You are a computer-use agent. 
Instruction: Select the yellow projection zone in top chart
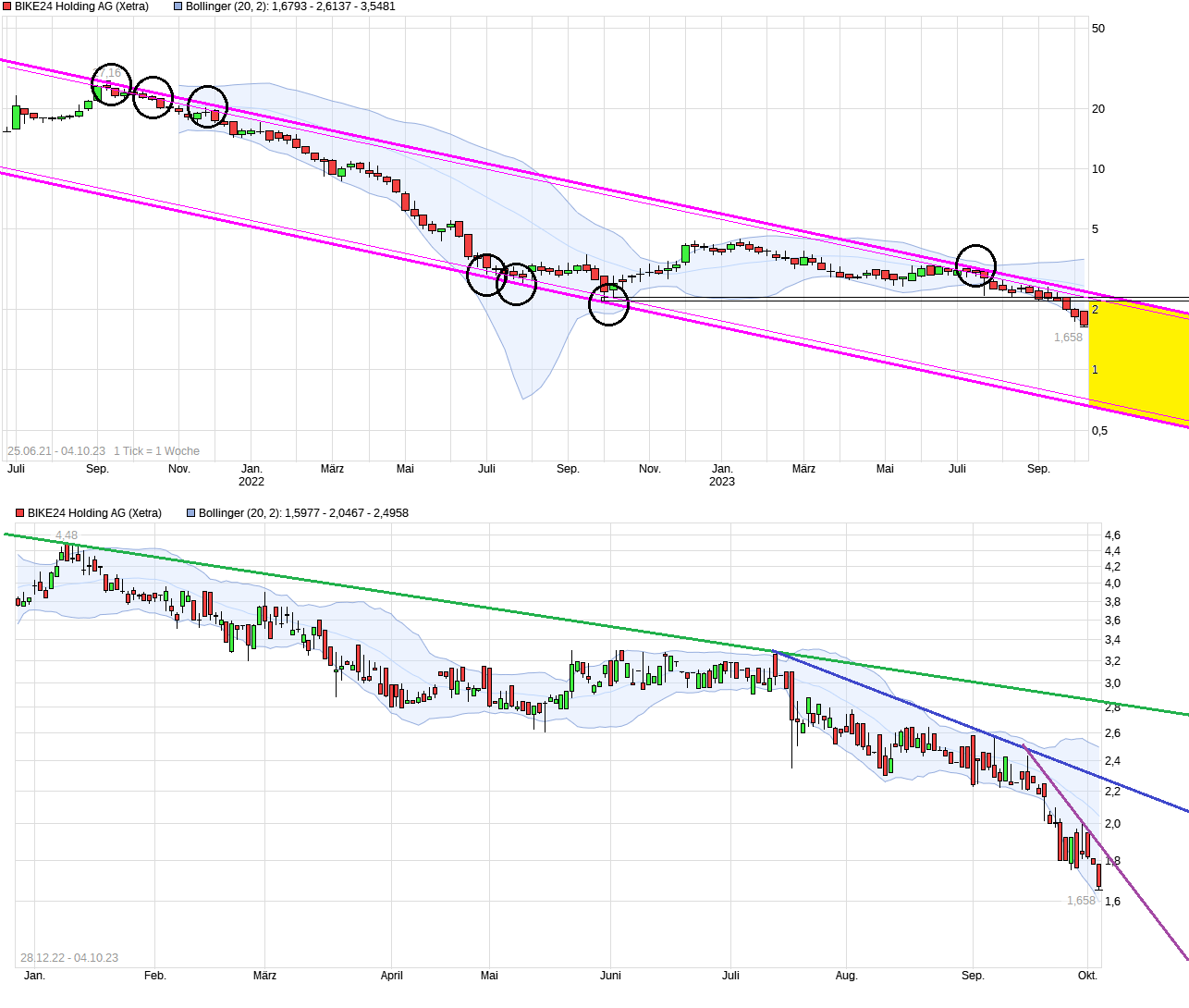[x=1139, y=361]
